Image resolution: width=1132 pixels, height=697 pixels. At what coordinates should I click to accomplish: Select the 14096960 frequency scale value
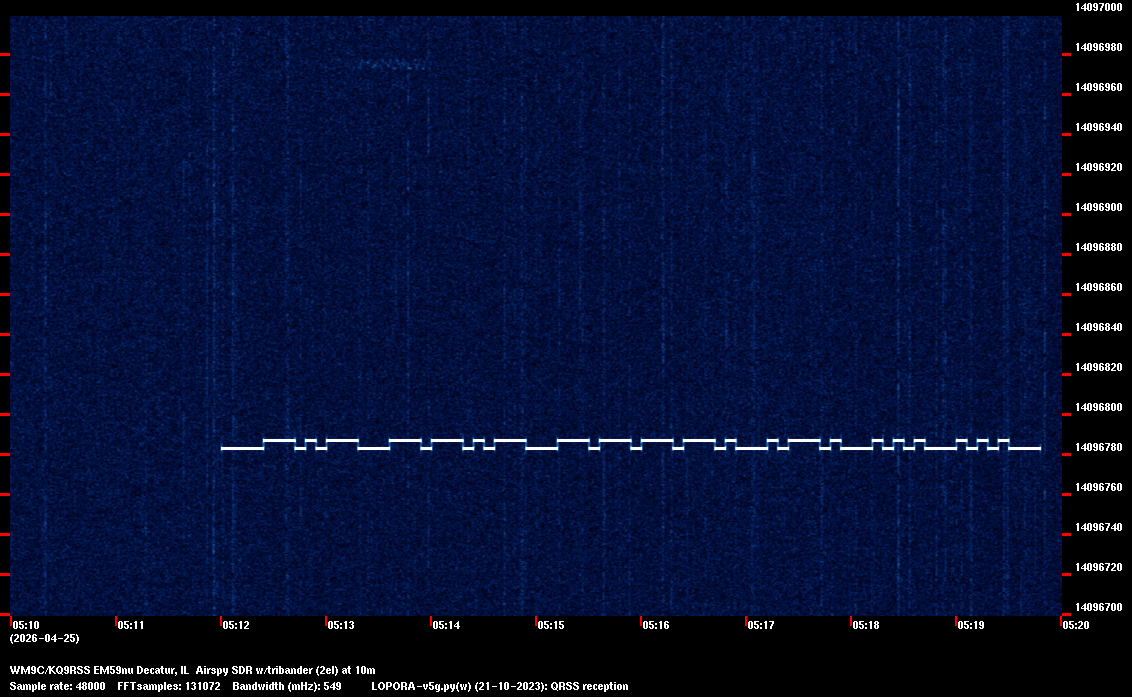[1098, 87]
